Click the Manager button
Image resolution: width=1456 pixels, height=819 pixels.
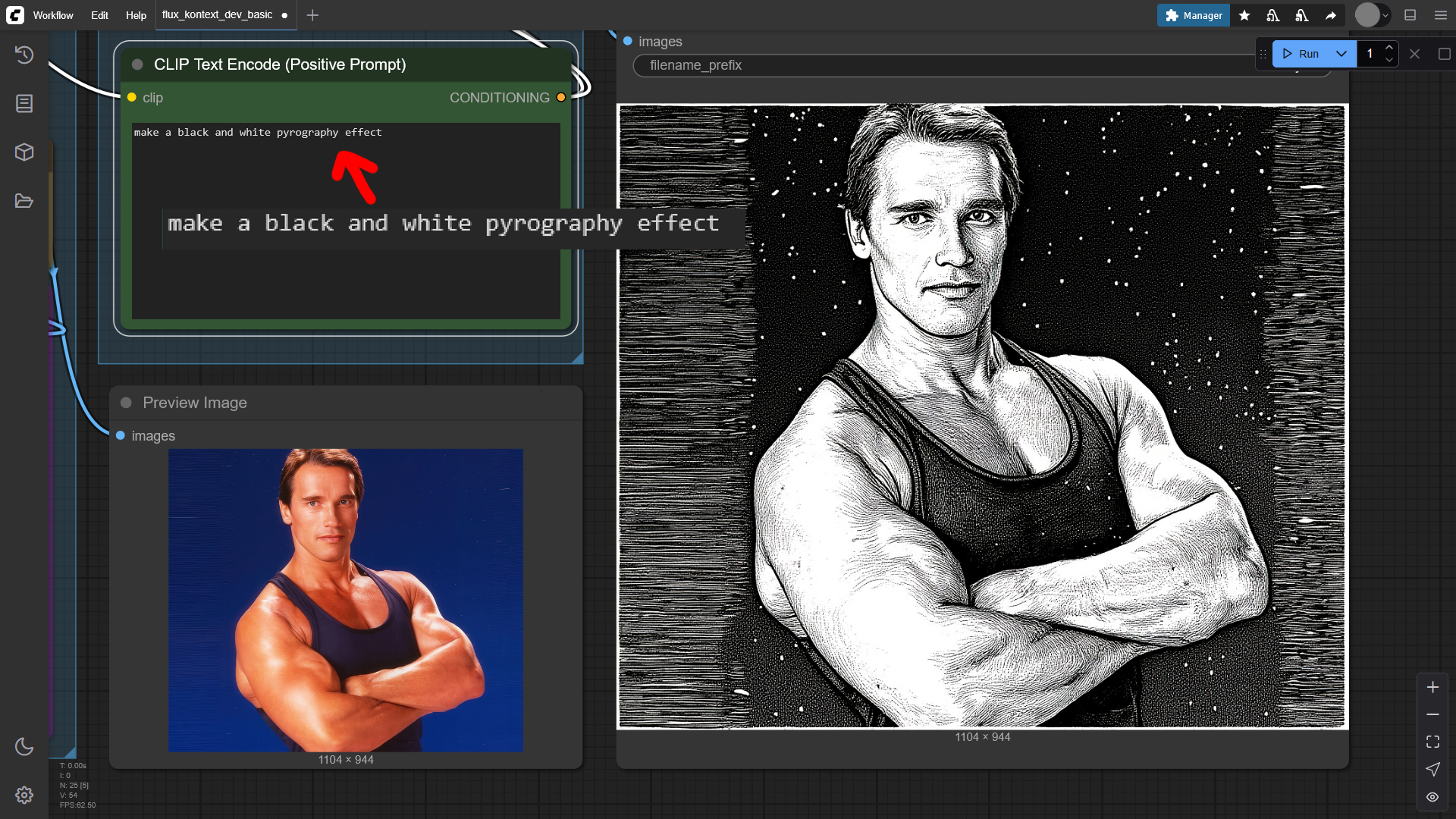(x=1193, y=15)
